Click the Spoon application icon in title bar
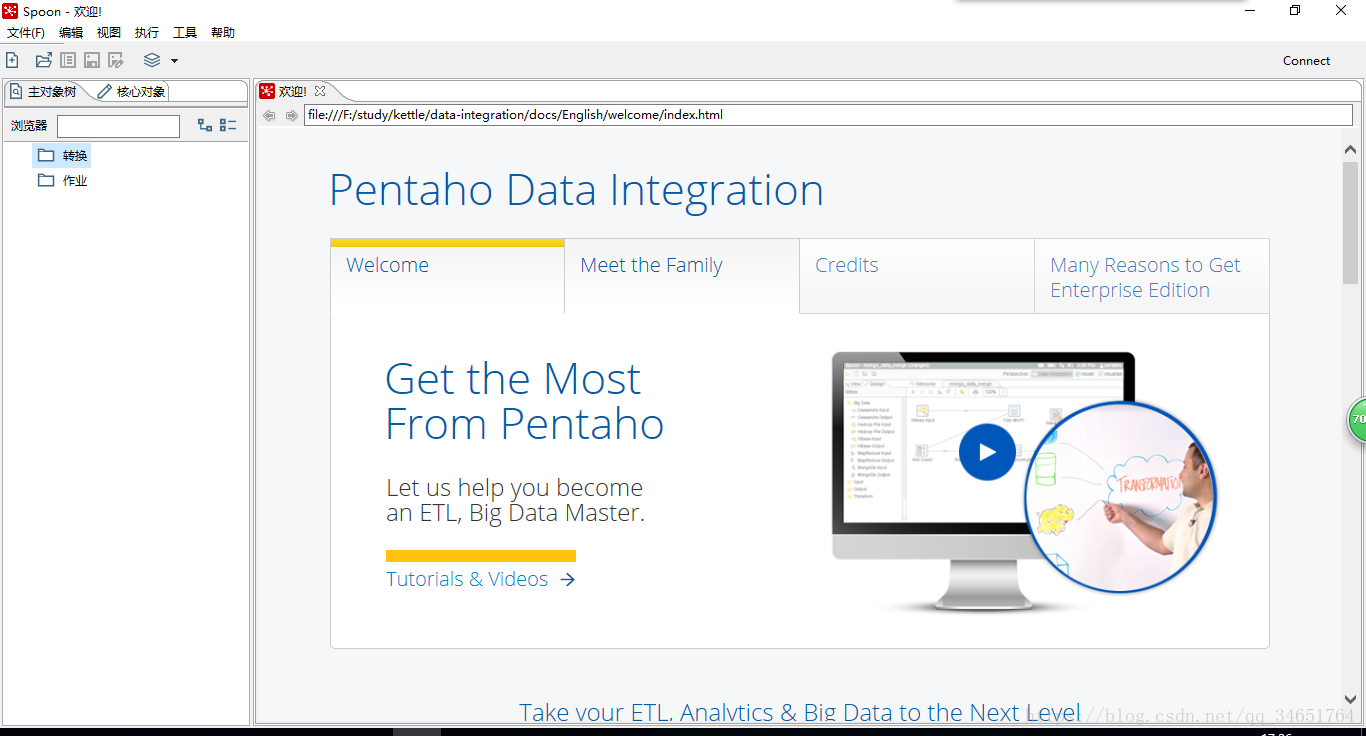 10,11
